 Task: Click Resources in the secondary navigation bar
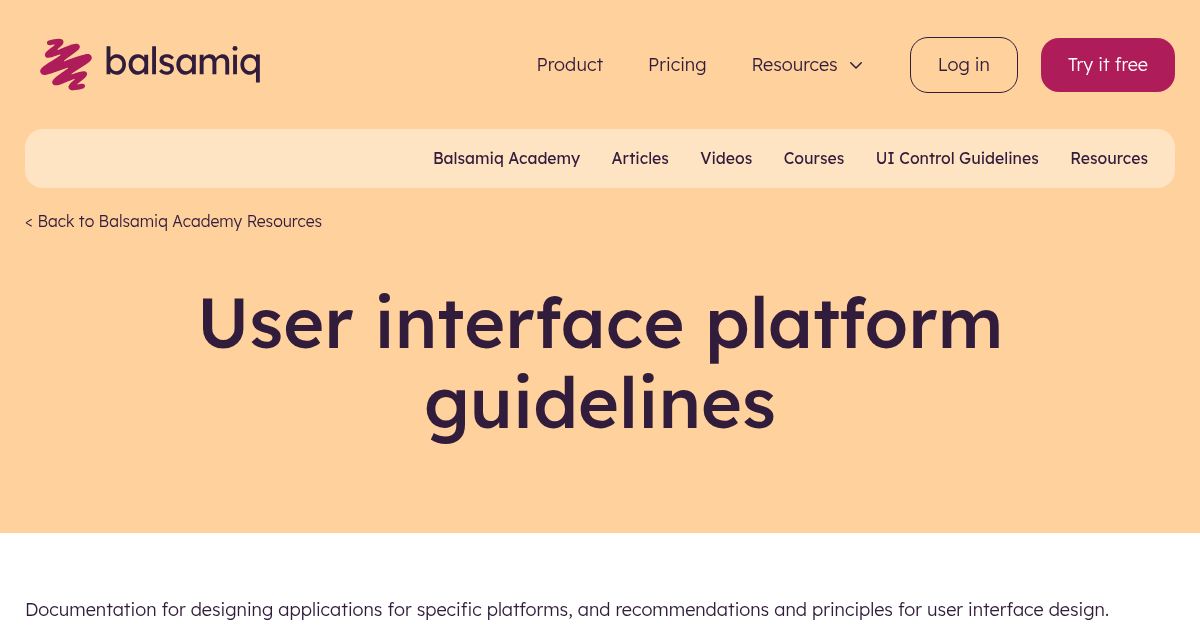tap(1109, 158)
